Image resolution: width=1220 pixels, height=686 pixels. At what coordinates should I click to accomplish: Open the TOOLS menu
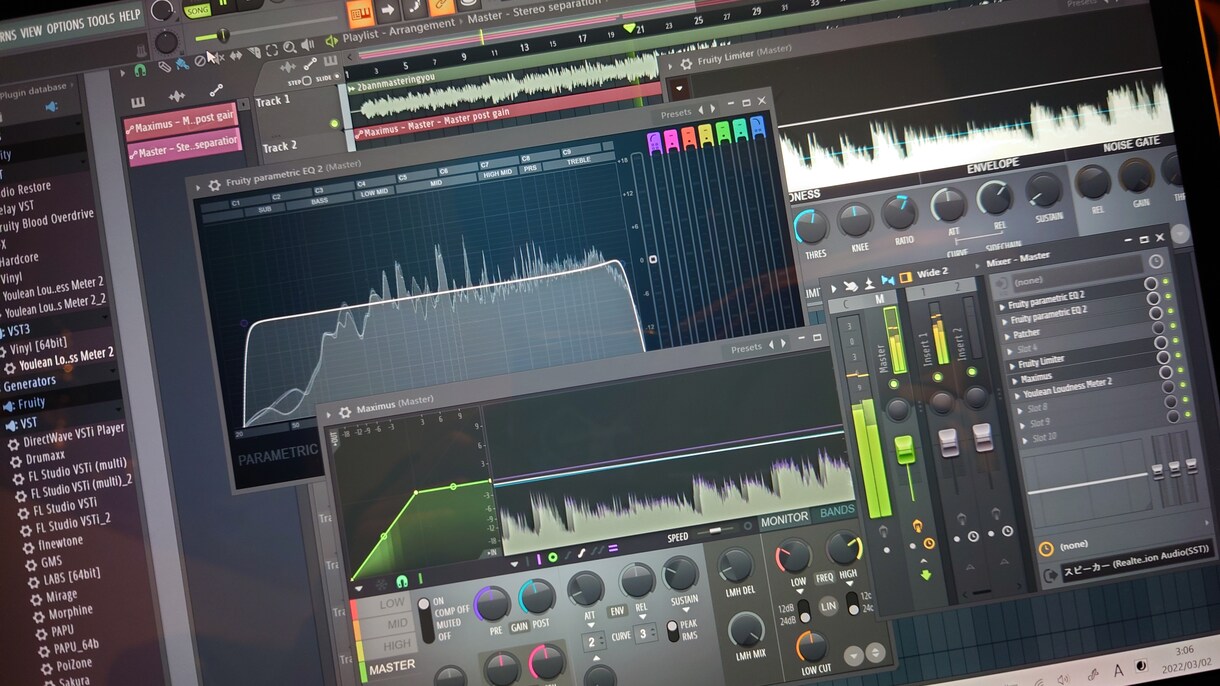coord(101,20)
